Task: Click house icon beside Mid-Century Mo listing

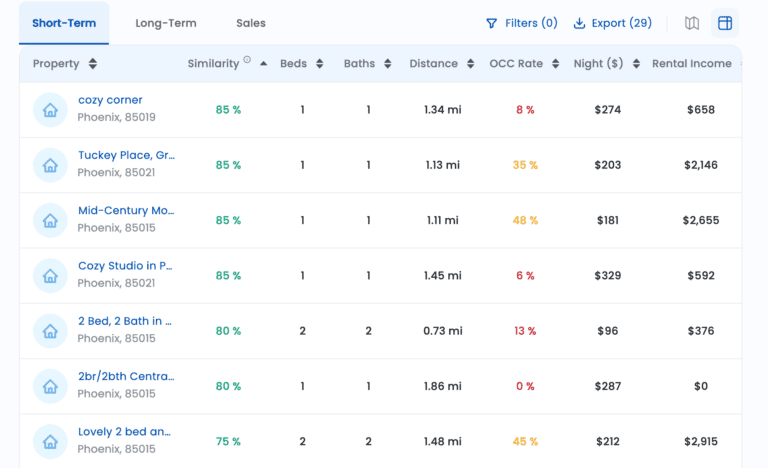Action: (x=50, y=220)
